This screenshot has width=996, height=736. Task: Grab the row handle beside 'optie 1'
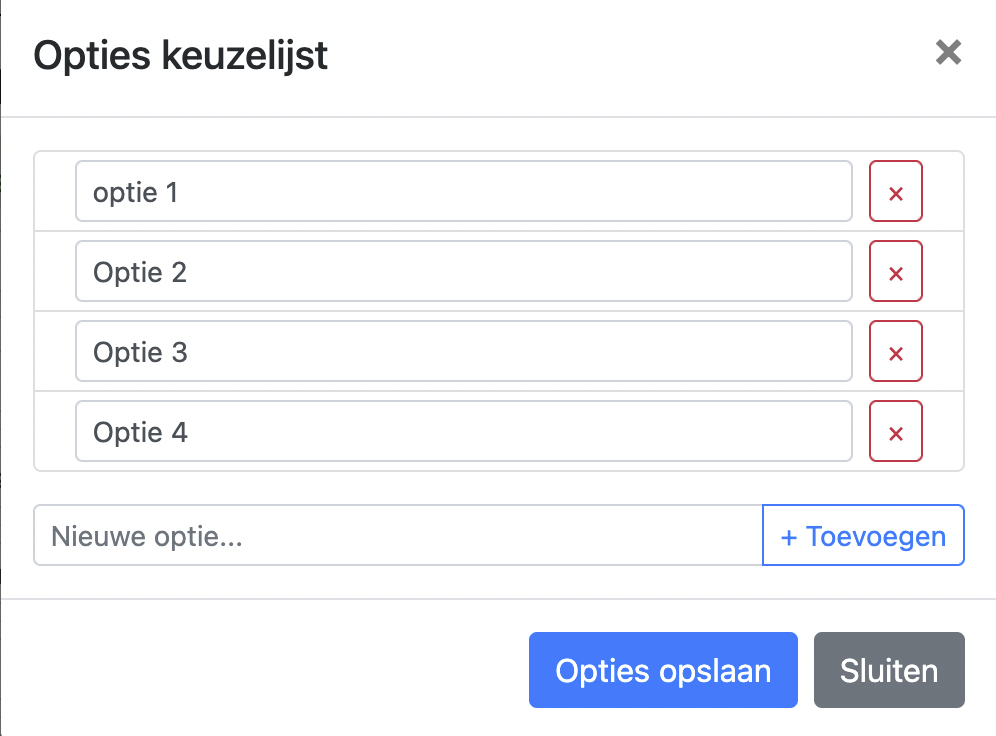[x=55, y=191]
